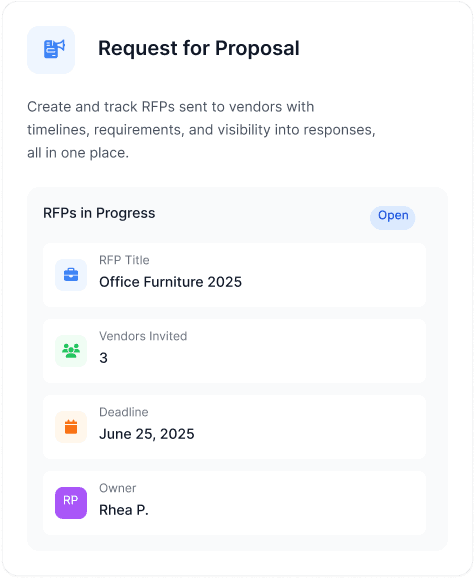
Task: Click the Owner label text
Action: click(x=117, y=488)
